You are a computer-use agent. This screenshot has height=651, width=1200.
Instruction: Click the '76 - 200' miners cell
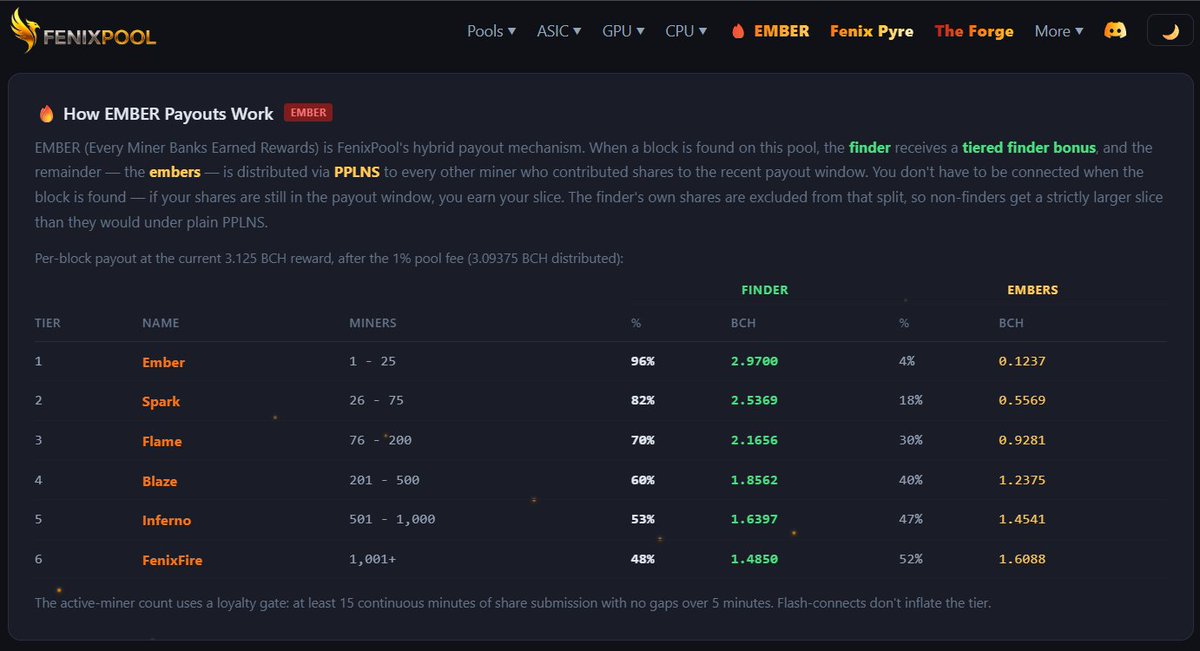(380, 440)
